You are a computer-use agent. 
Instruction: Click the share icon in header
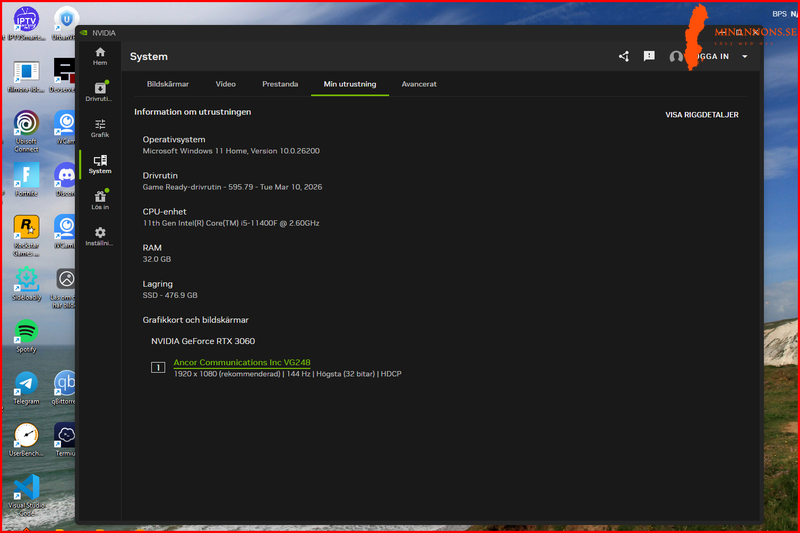[623, 56]
